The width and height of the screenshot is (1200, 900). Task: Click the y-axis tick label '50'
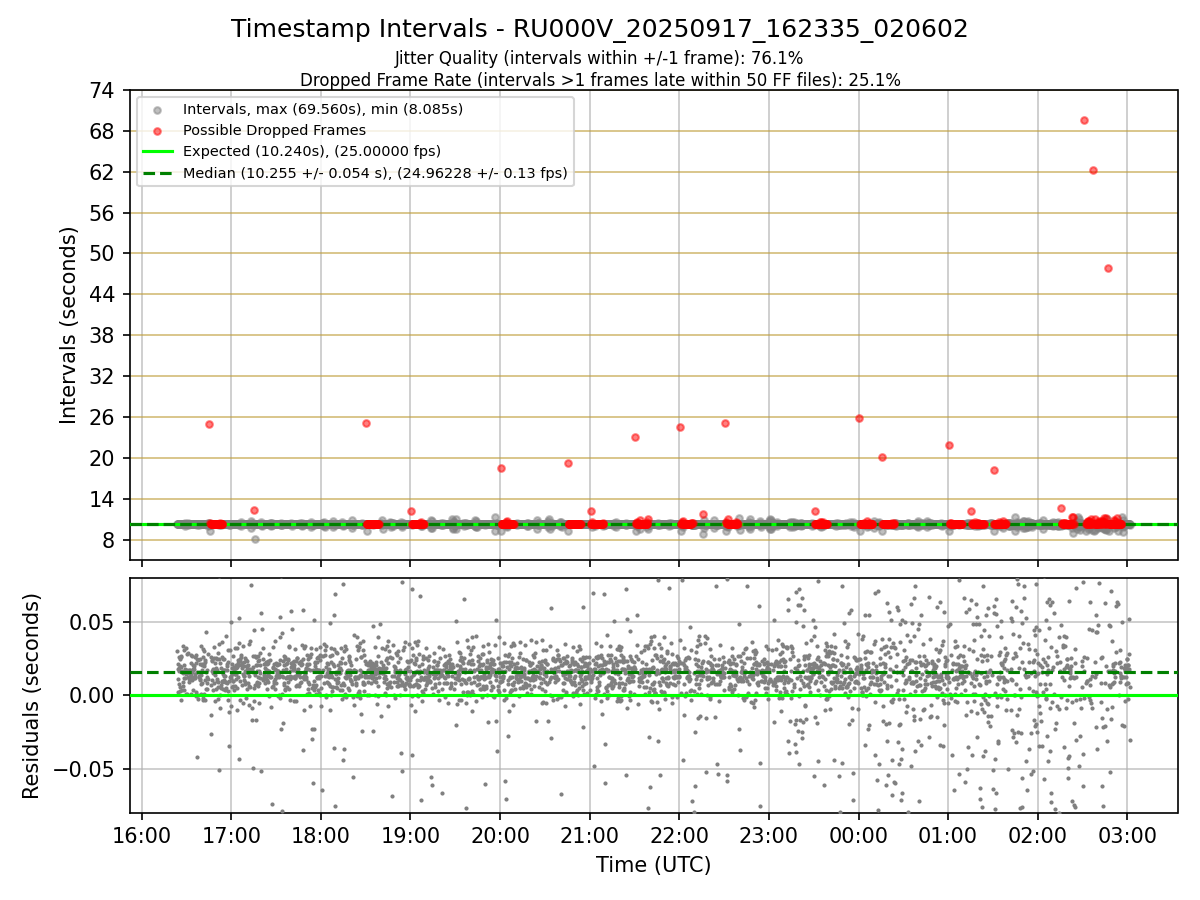[104, 254]
